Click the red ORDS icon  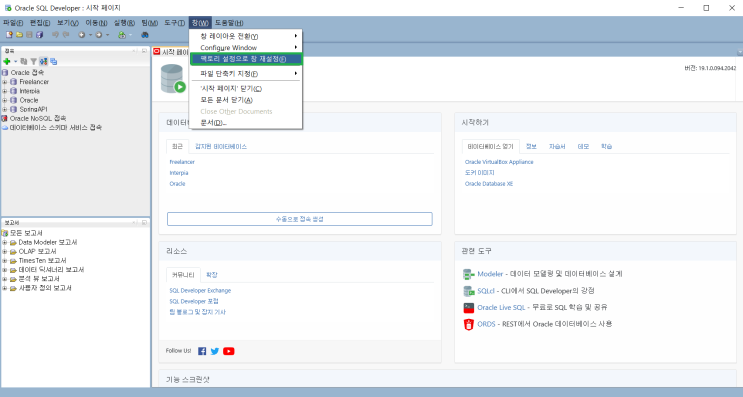[x=469, y=324]
